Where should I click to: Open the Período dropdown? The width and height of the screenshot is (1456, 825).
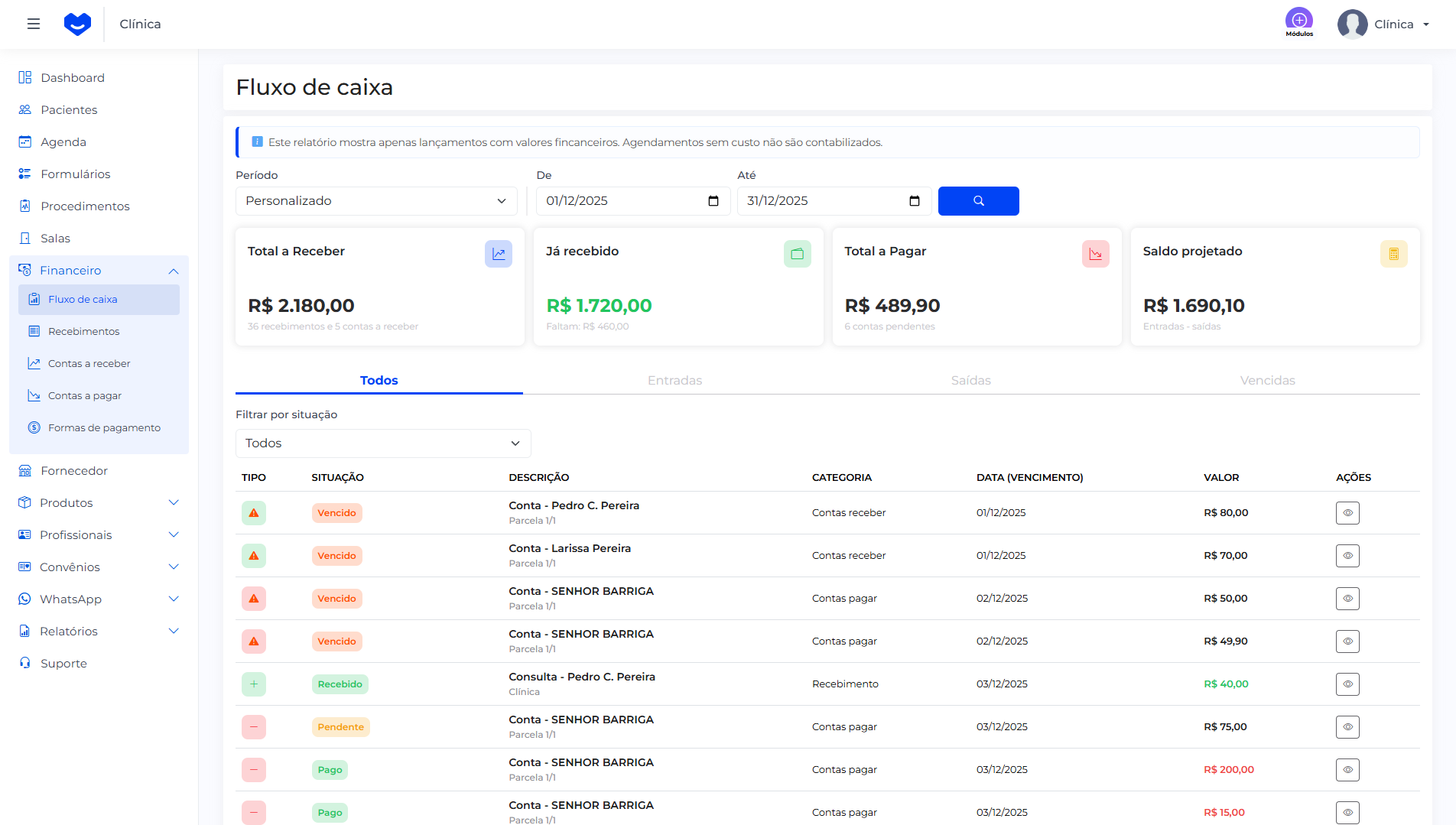[376, 201]
